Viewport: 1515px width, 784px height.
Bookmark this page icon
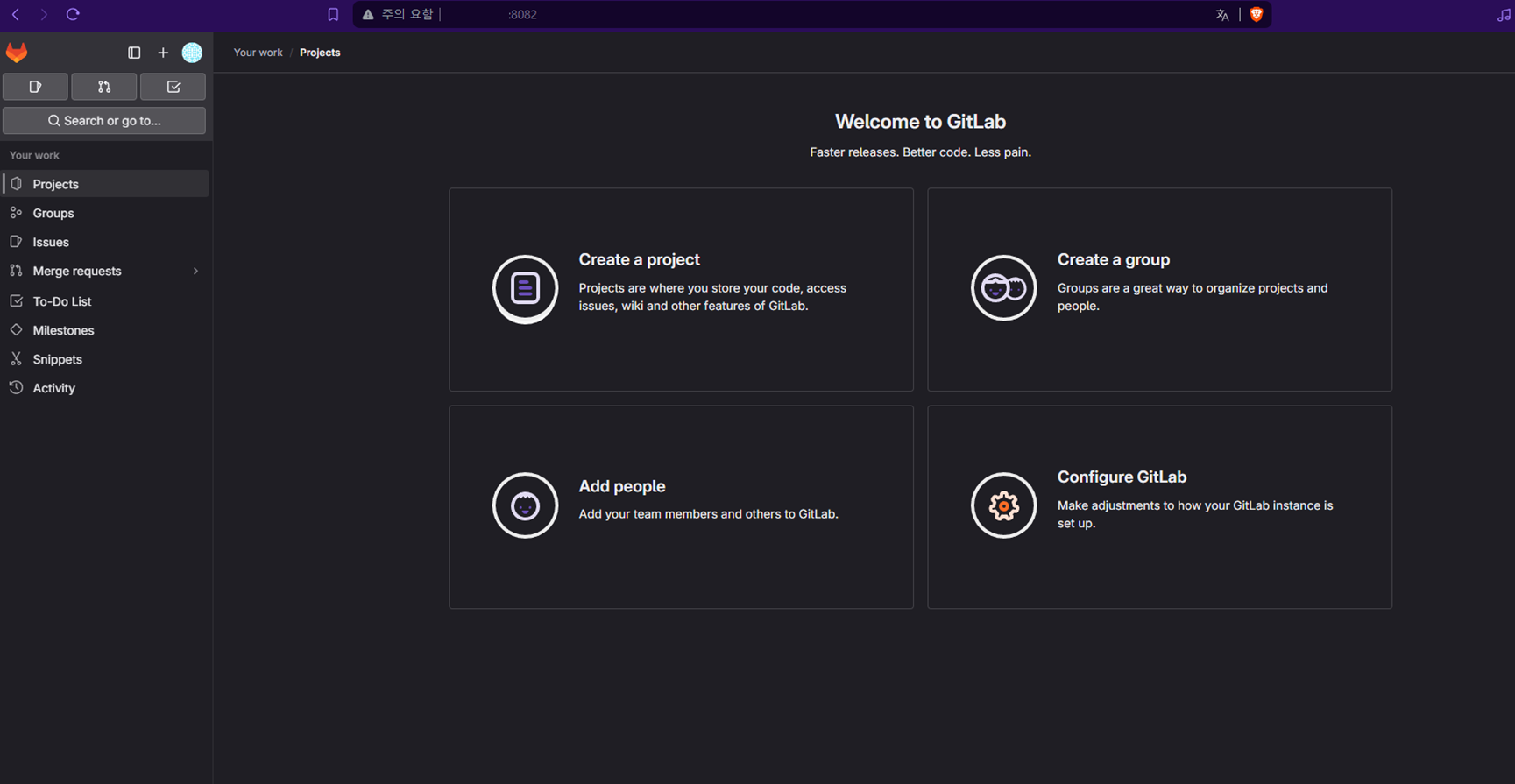333,15
